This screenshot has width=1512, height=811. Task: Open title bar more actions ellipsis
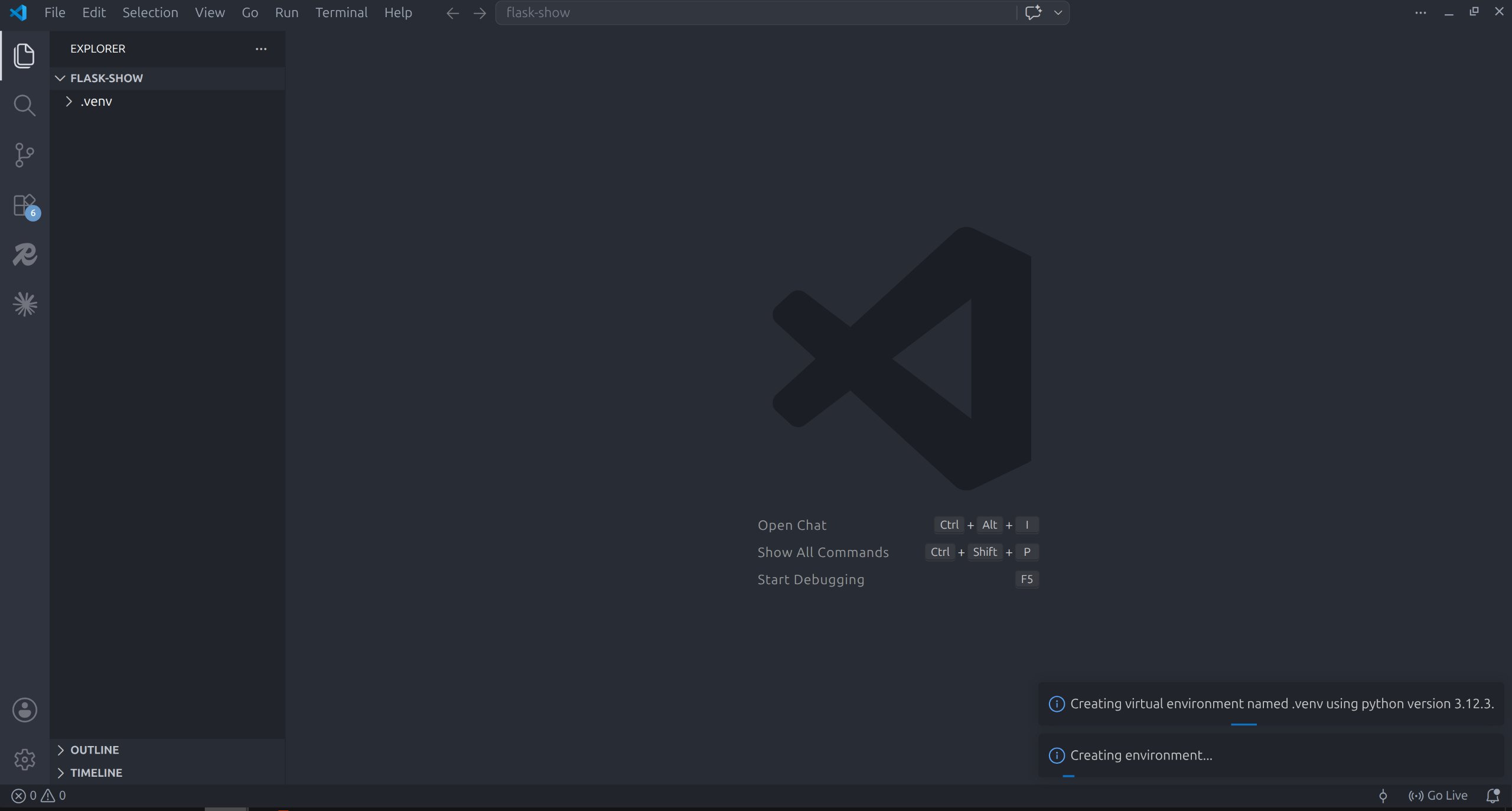point(1420,12)
